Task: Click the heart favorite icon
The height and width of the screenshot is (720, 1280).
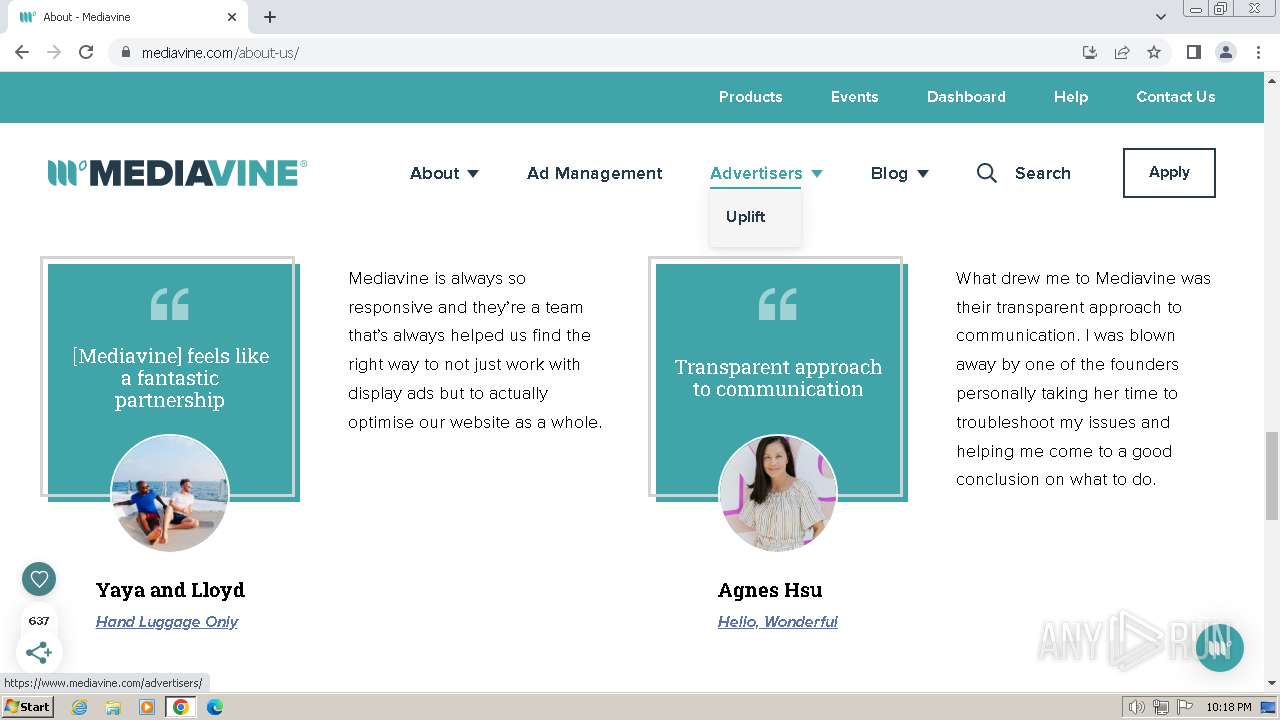Action: click(39, 578)
